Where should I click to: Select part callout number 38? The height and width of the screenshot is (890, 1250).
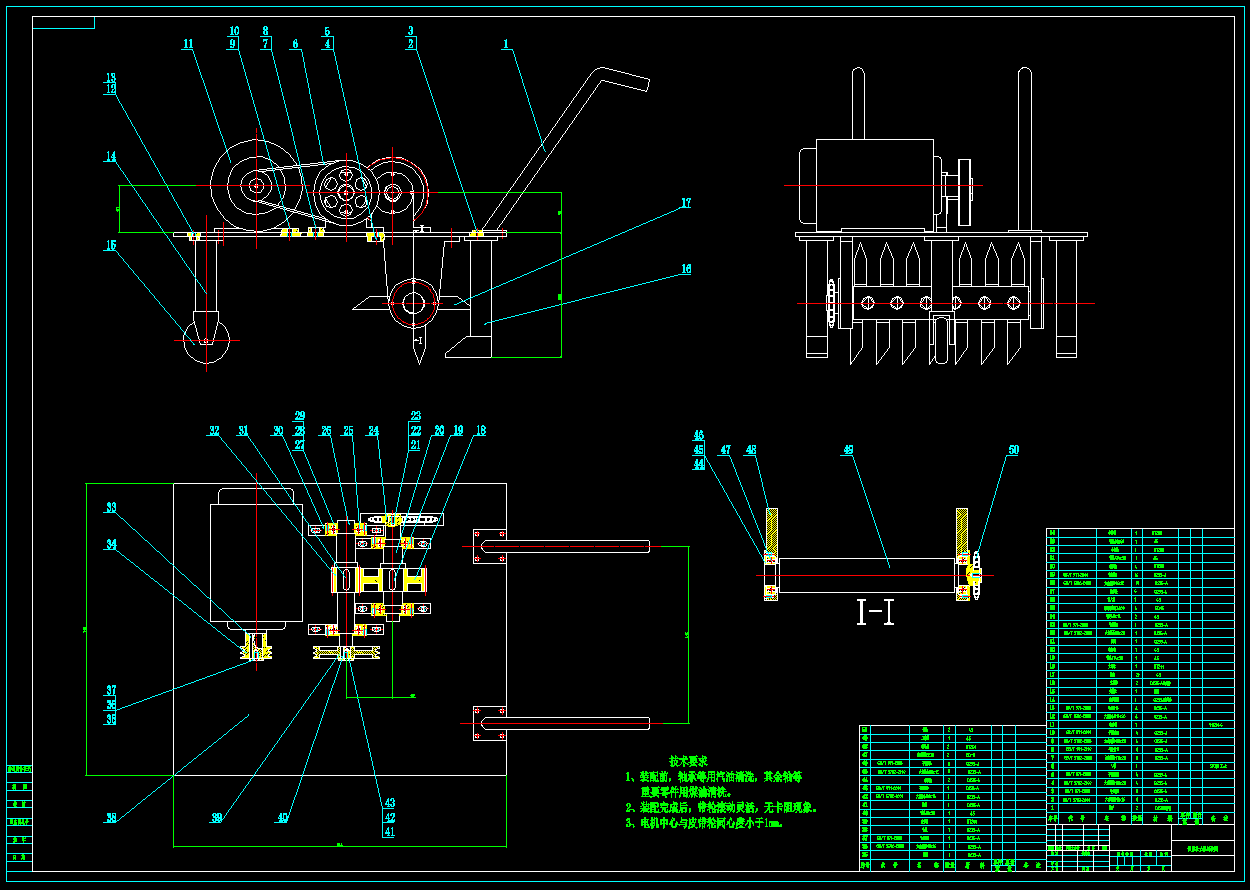[111, 817]
